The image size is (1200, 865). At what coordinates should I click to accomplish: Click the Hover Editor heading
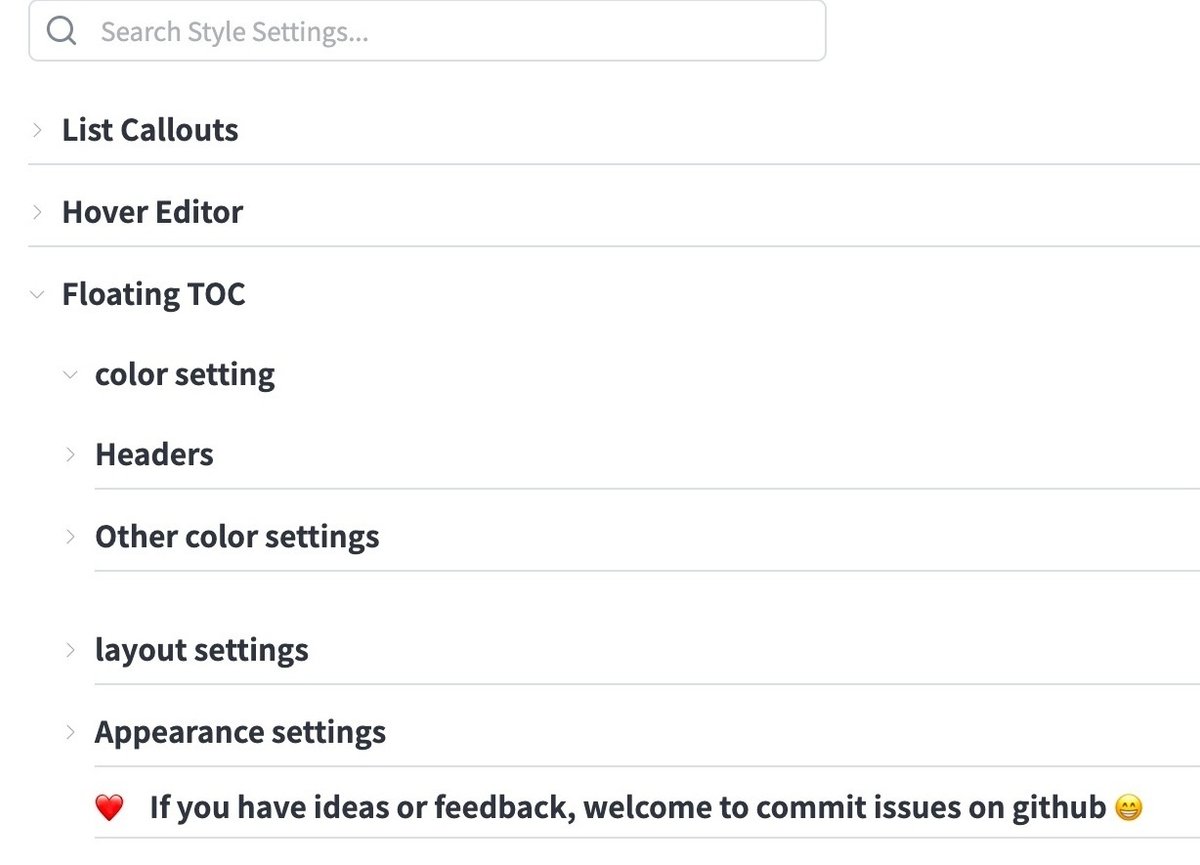(x=152, y=212)
